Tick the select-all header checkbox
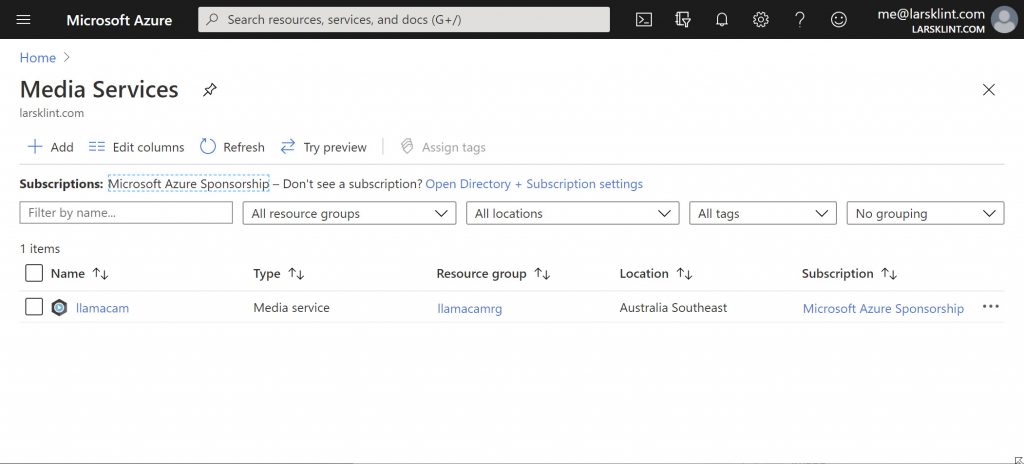The height and width of the screenshot is (464, 1024). (34, 273)
